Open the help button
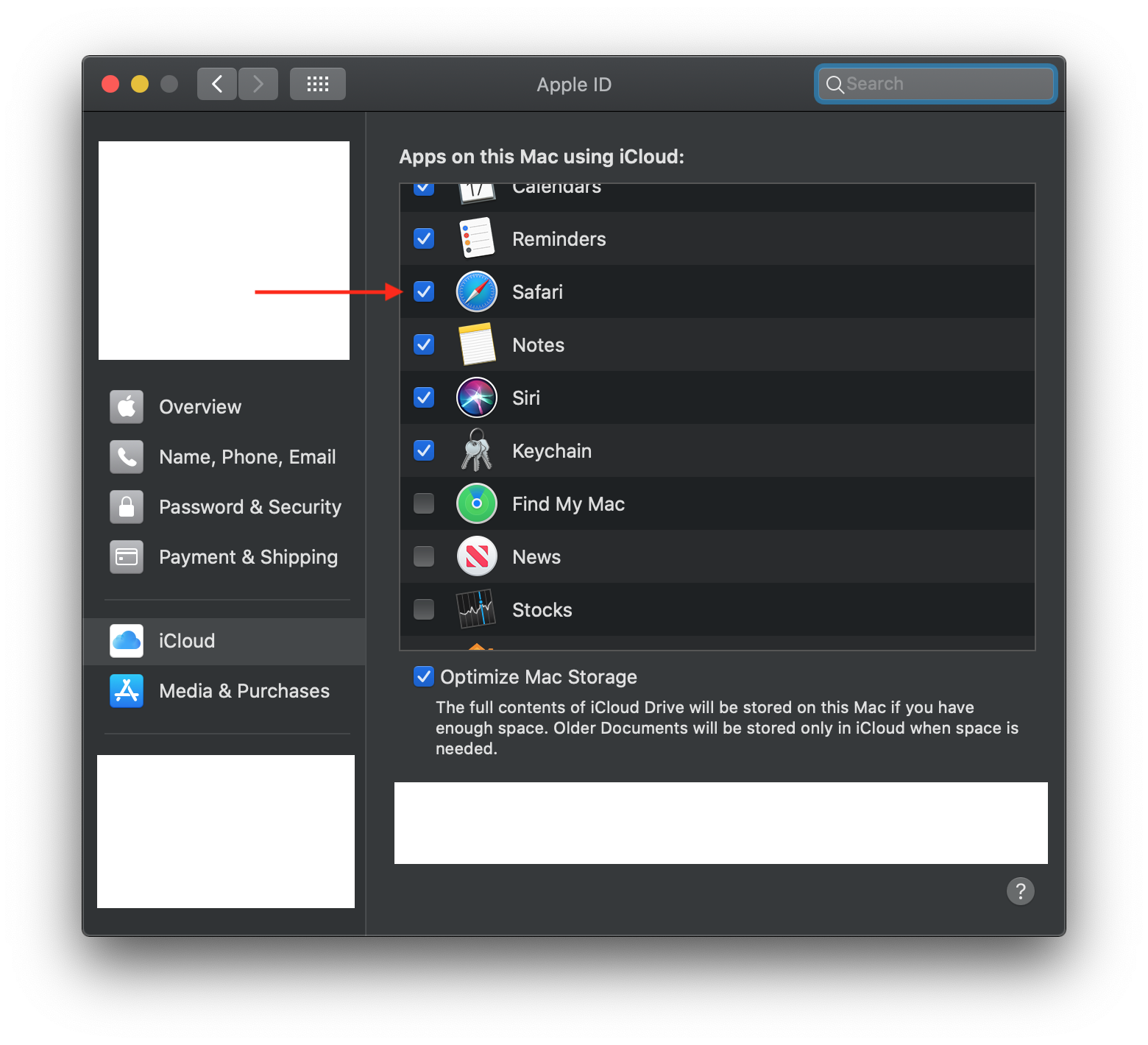This screenshot has width=1148, height=1045. click(1021, 891)
